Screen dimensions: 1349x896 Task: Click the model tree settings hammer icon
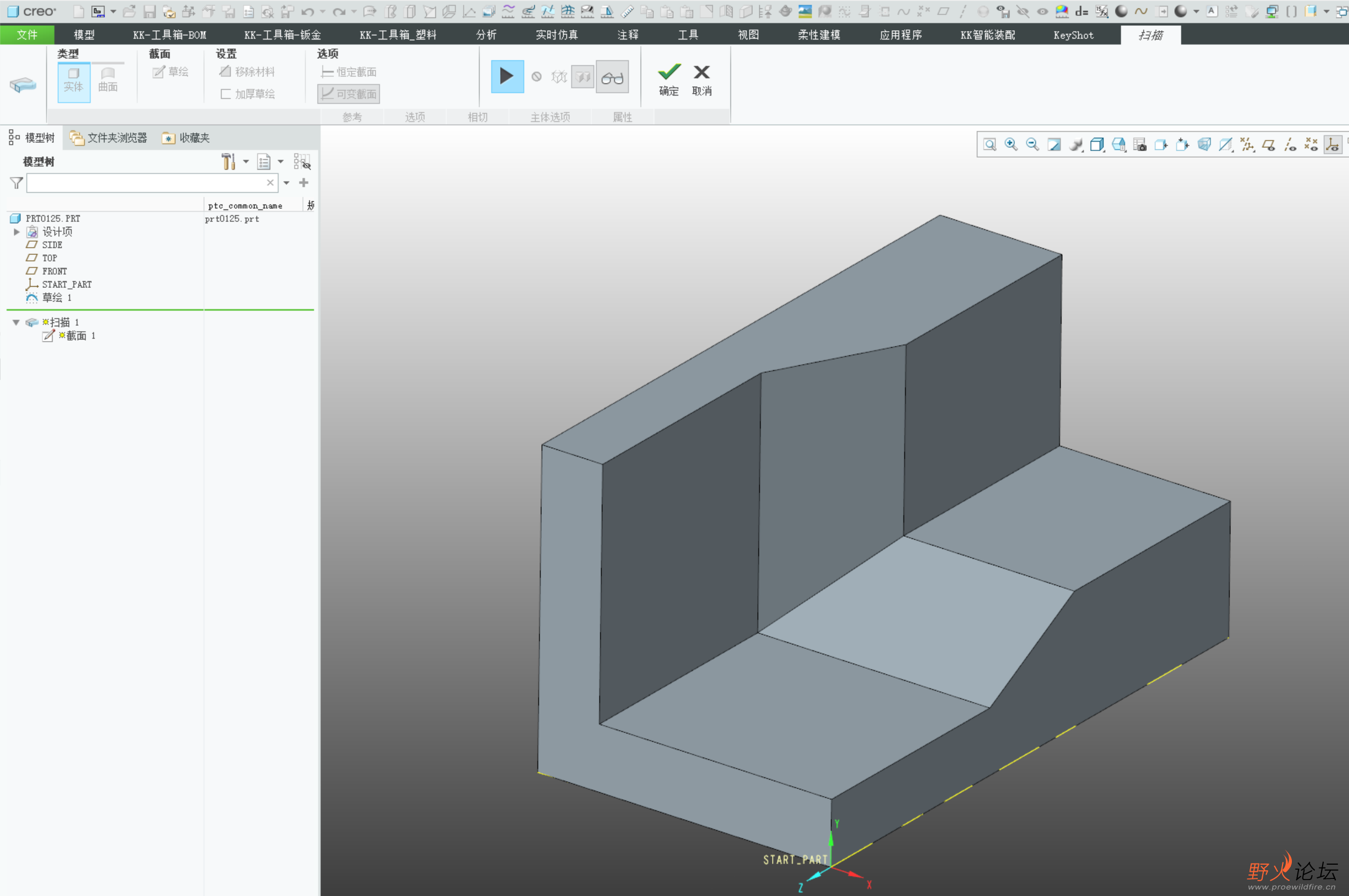pos(229,162)
